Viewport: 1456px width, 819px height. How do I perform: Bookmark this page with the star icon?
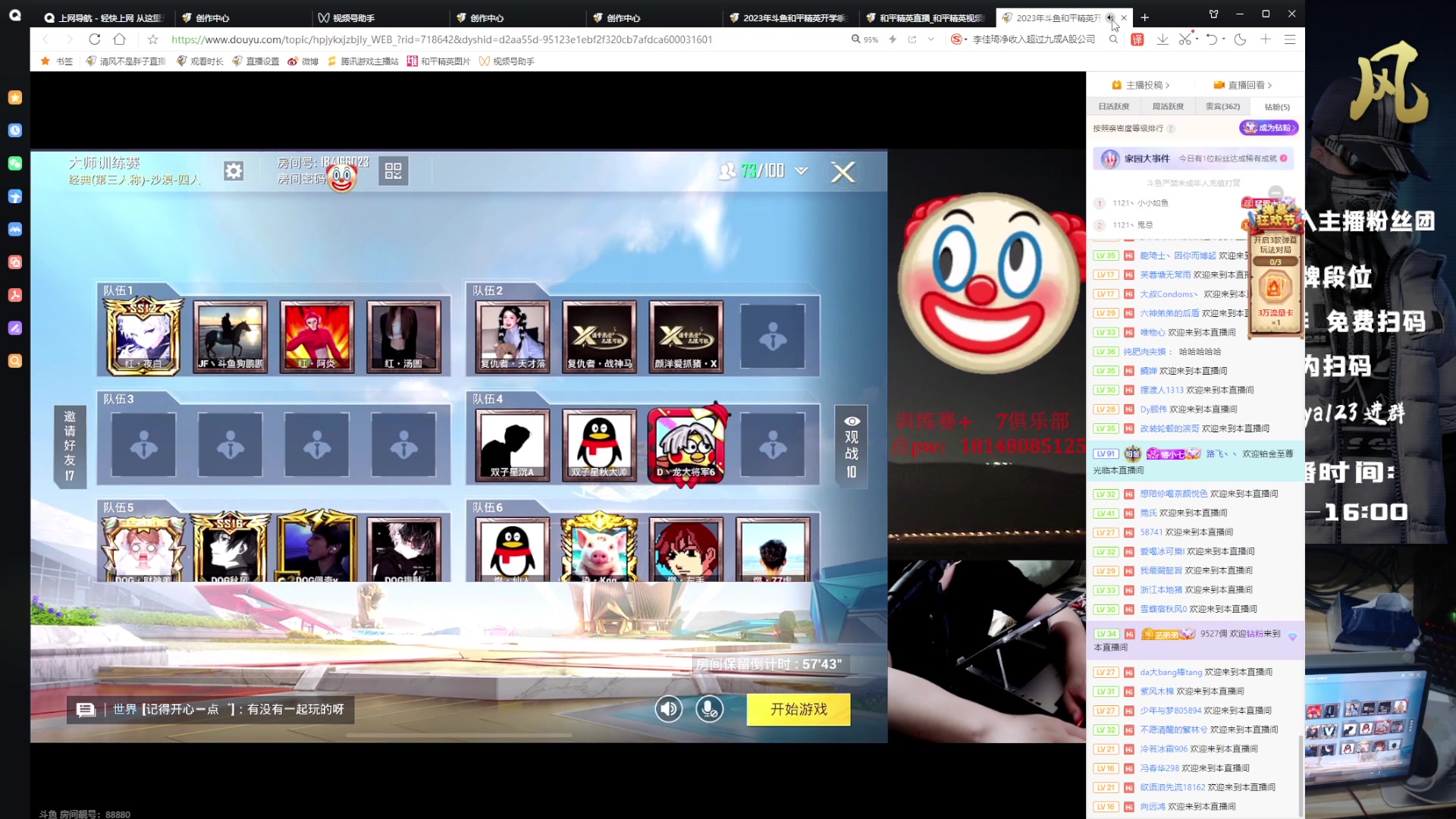click(x=153, y=39)
